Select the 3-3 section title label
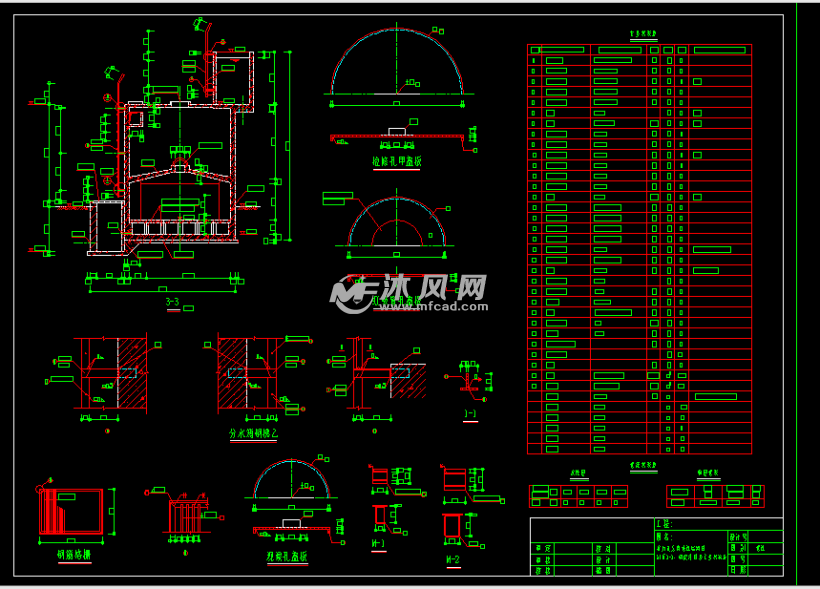The width and height of the screenshot is (820, 589). [x=172, y=302]
